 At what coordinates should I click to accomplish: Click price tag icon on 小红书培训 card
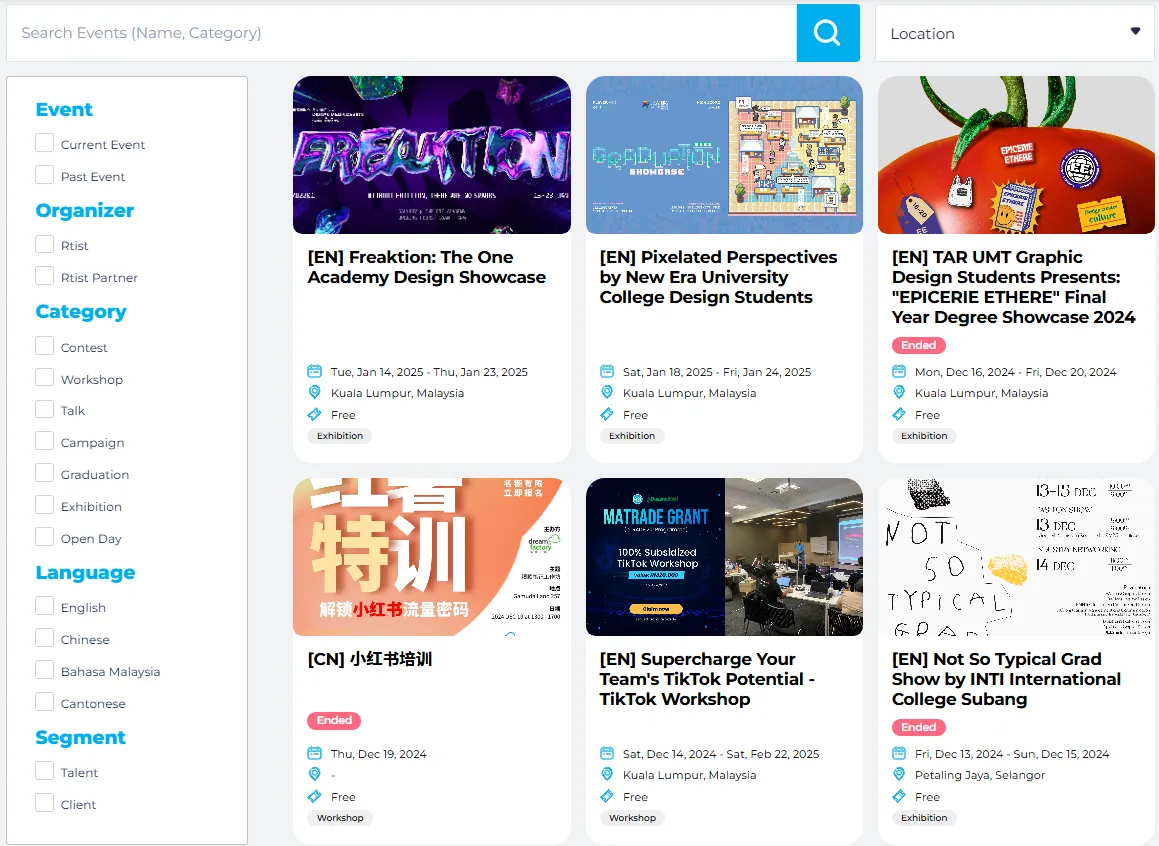click(314, 796)
